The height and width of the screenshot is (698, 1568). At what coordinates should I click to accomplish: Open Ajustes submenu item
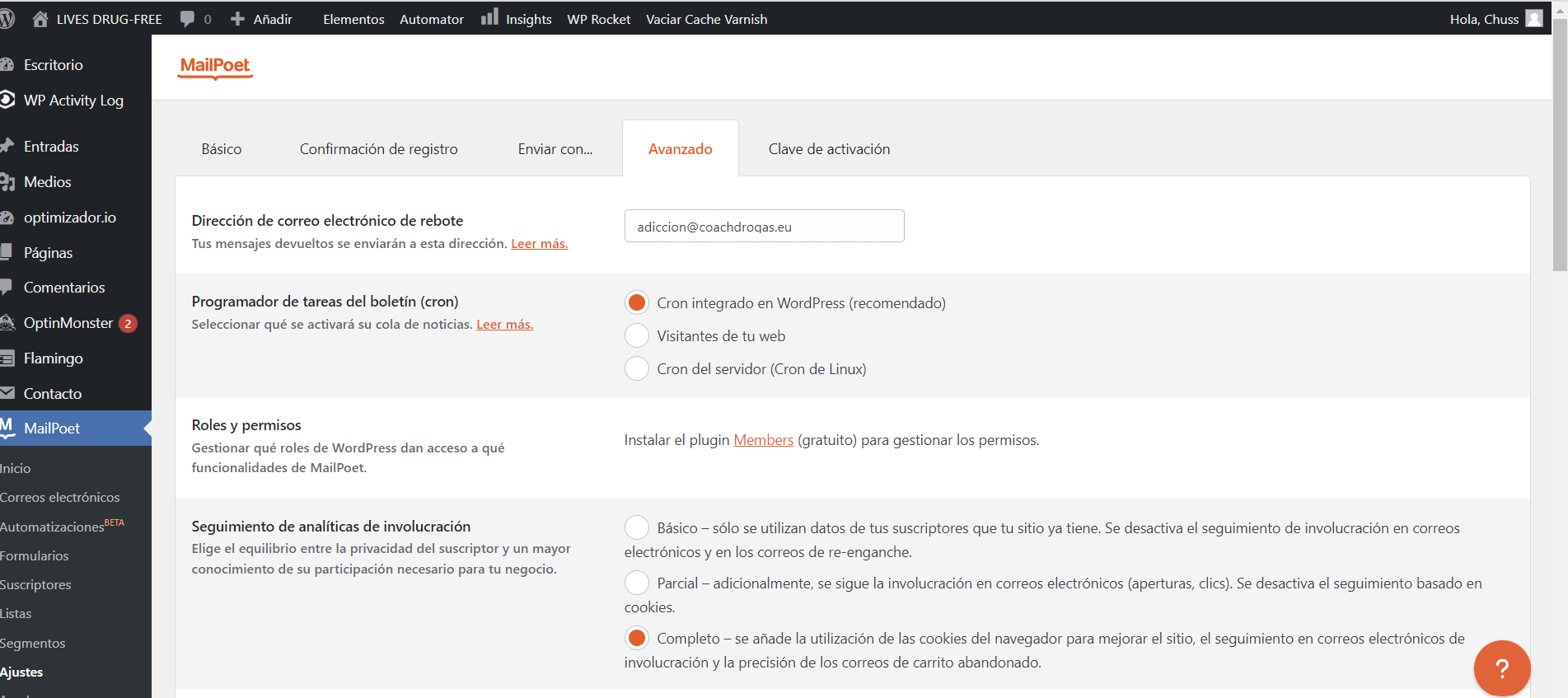point(21,672)
